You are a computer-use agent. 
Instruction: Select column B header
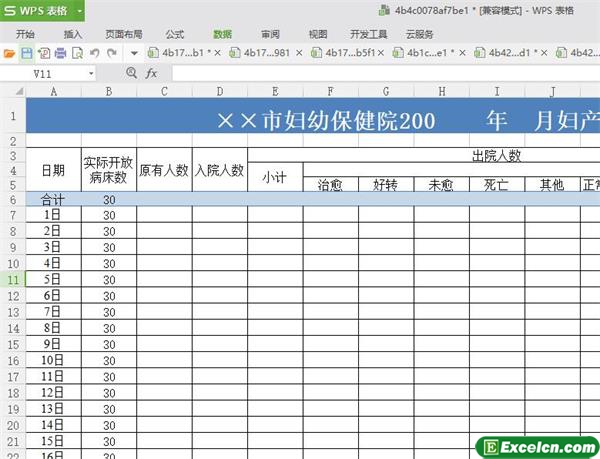[109, 91]
